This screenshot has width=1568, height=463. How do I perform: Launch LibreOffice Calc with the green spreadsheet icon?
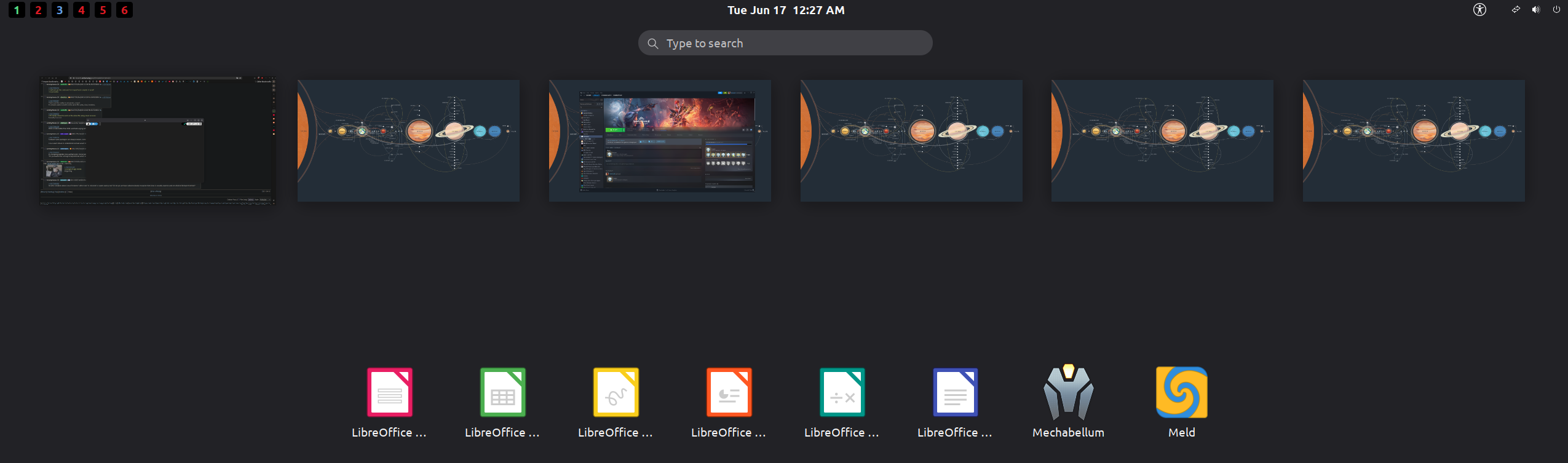(502, 392)
